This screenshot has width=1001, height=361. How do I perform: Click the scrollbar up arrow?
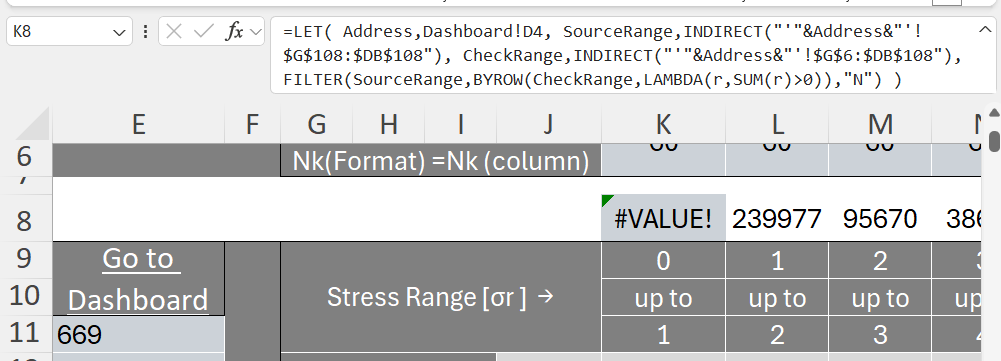(x=994, y=113)
